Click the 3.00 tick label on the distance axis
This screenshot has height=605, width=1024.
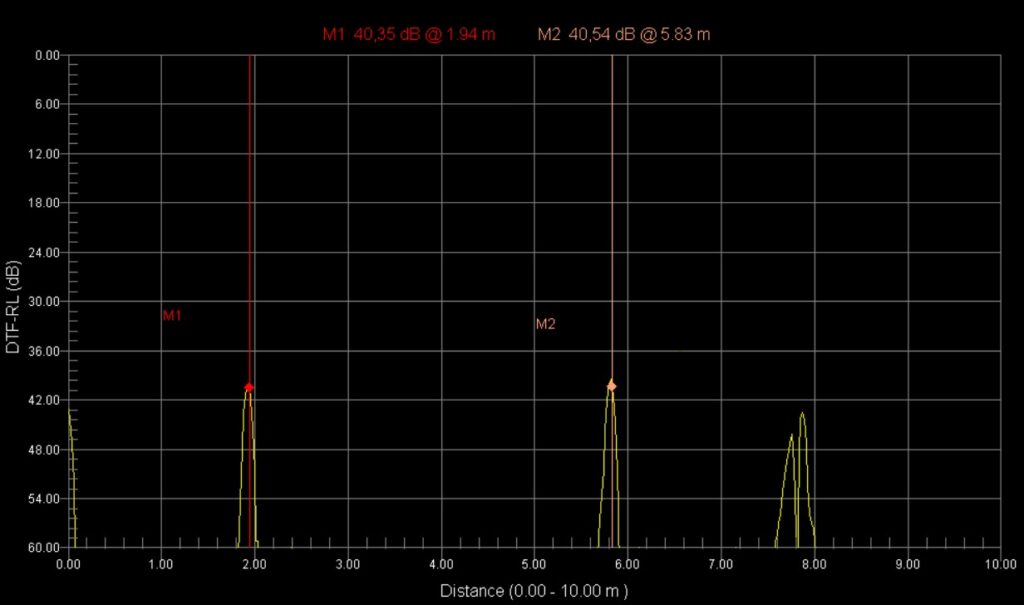point(347,565)
